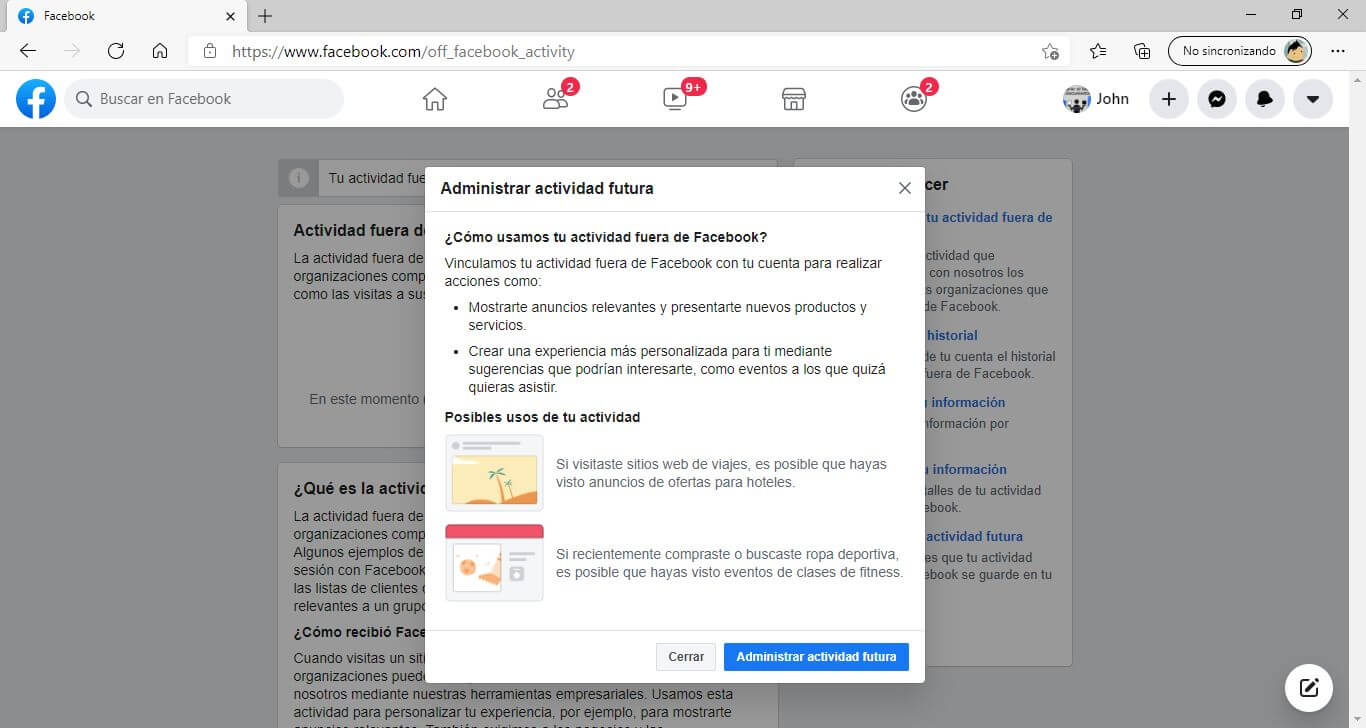Click the background heading '¿Qué es la activid'

tap(359, 489)
